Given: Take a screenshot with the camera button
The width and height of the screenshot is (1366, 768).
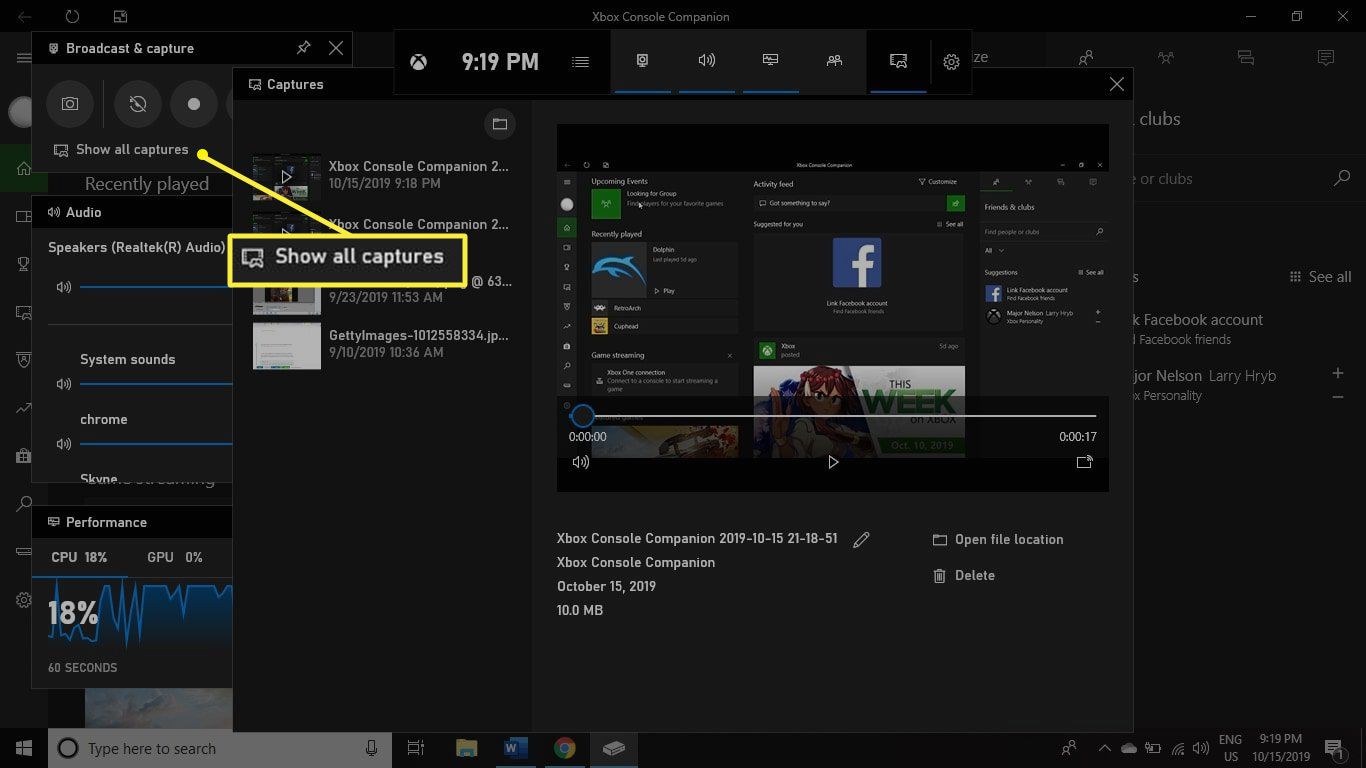Looking at the screenshot, I should pos(70,104).
